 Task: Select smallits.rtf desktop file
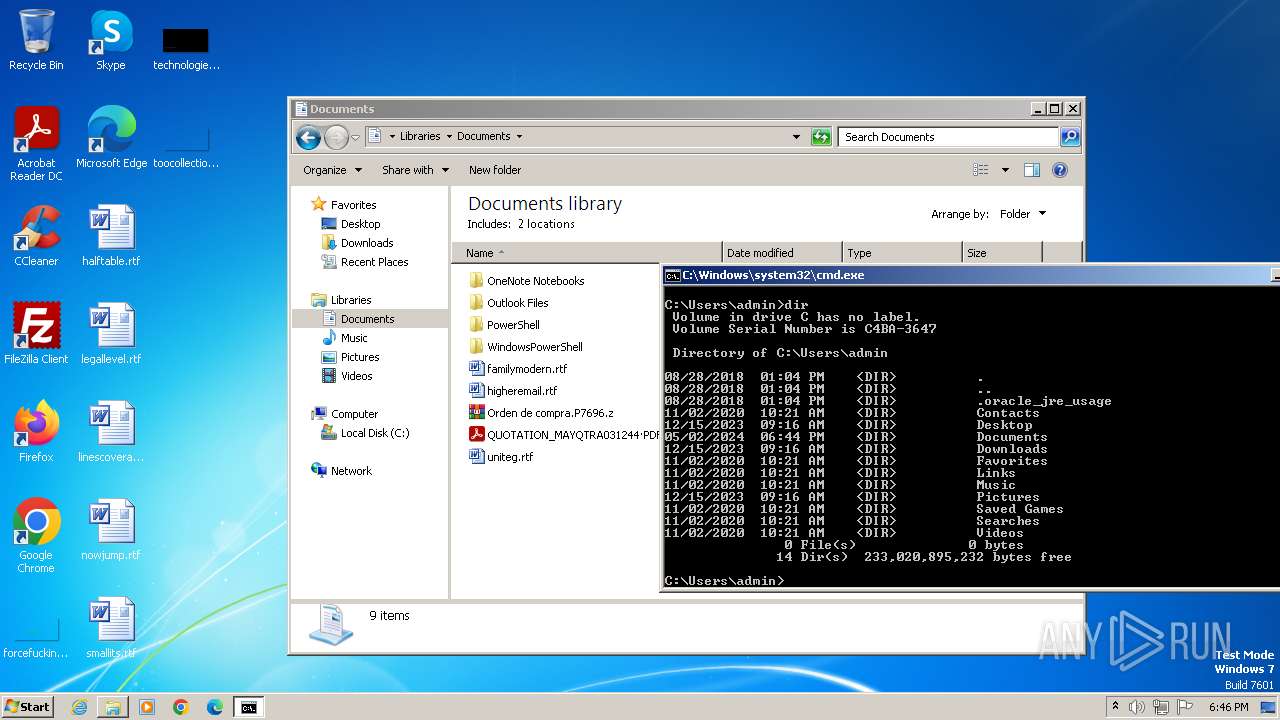110,628
